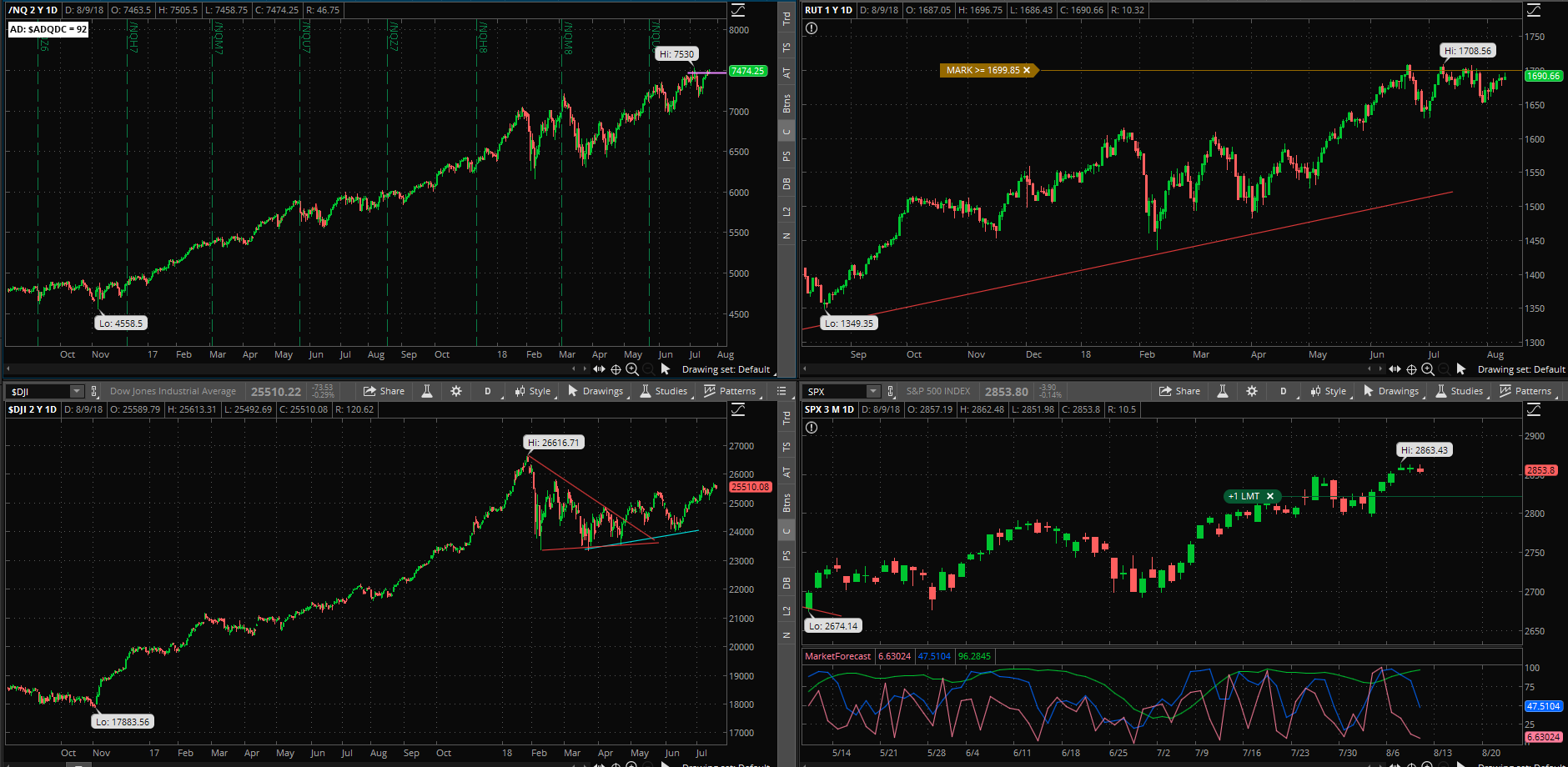
Task: Click the symbol link icon next to SPX
Action: (890, 391)
